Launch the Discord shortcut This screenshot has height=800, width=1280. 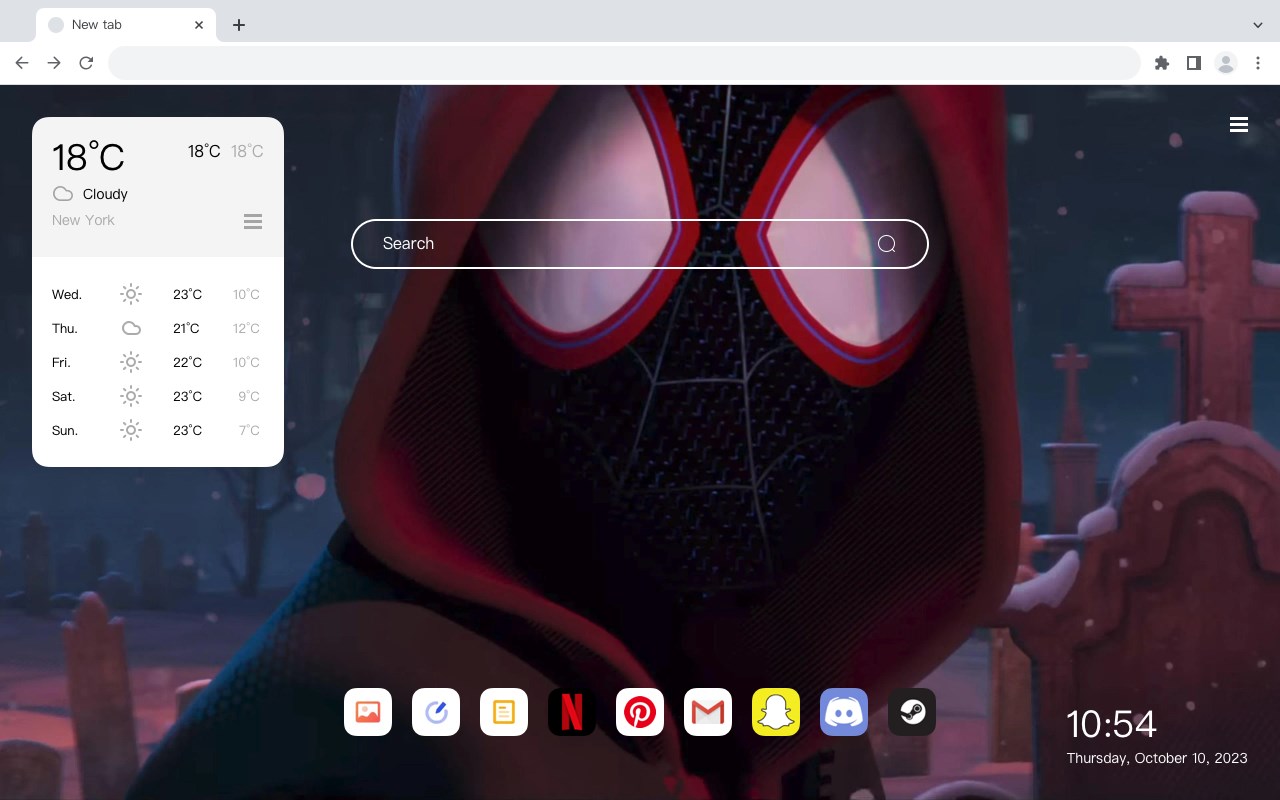point(844,712)
